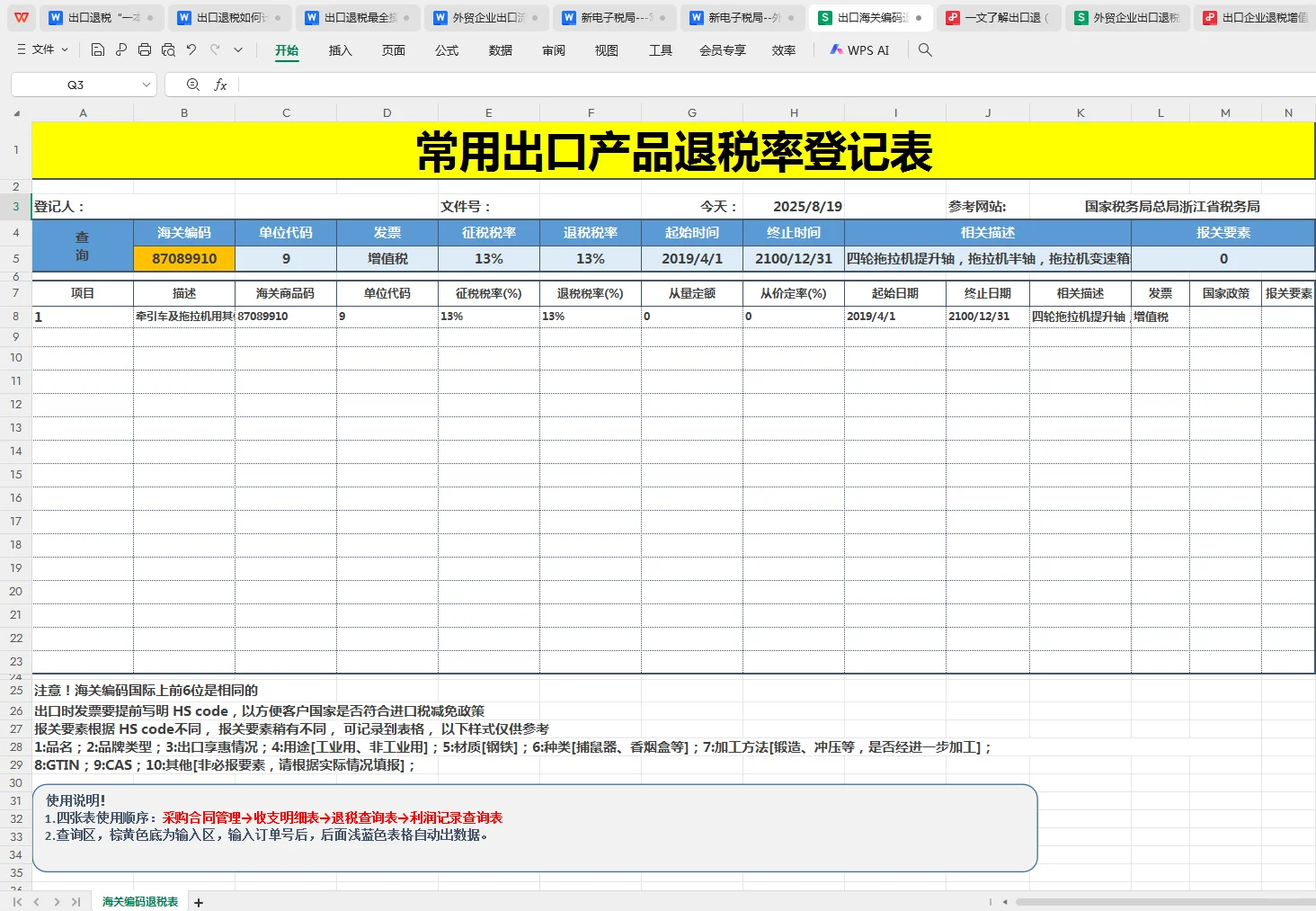Open Print Preview from the quick access toolbar
This screenshot has height=911, width=1316.
click(169, 50)
